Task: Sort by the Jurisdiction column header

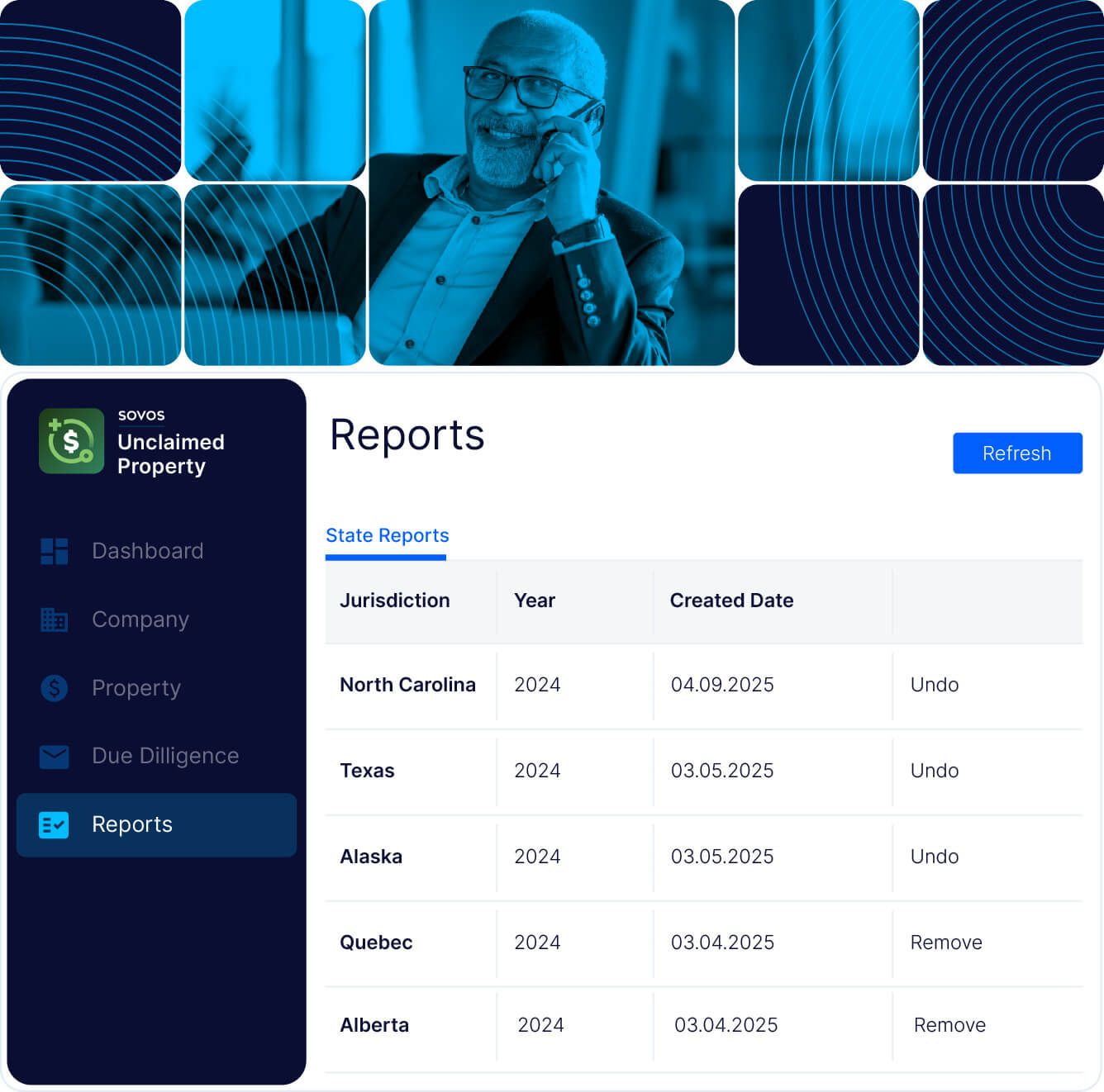Action: coord(394,601)
